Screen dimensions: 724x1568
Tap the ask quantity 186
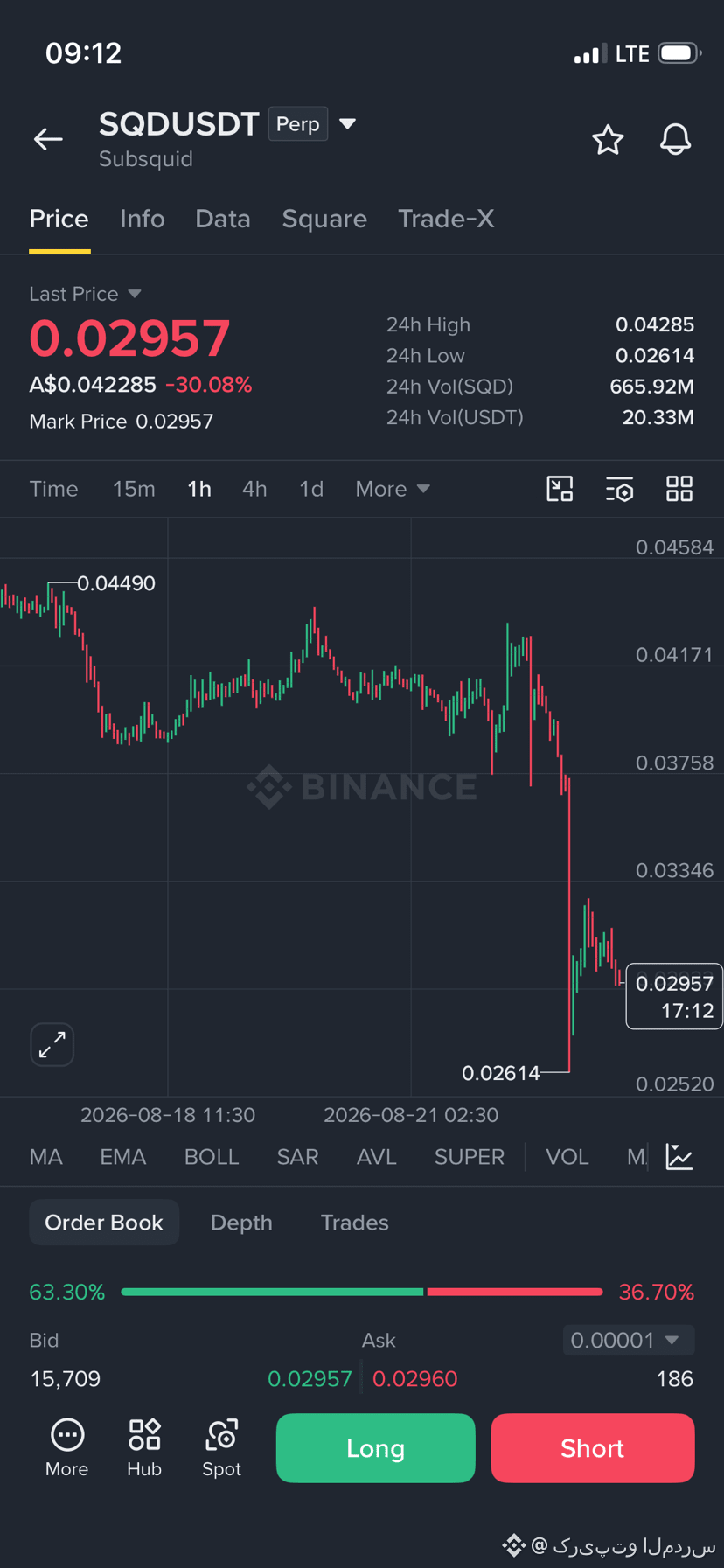[675, 1379]
